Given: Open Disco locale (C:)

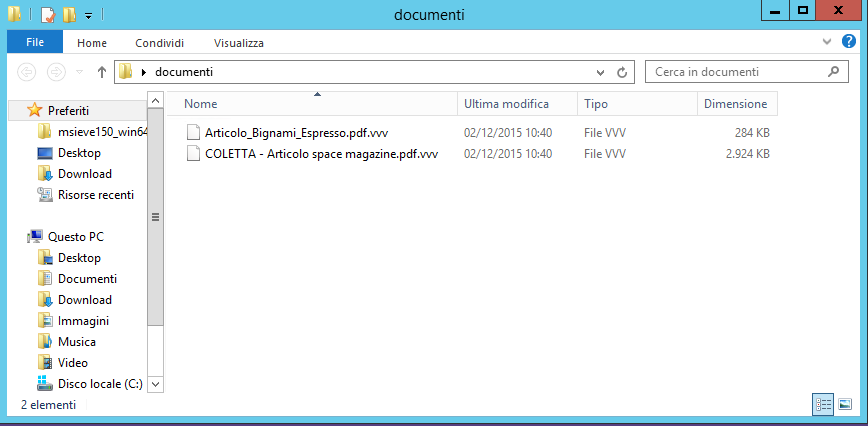Looking at the screenshot, I should coord(100,384).
